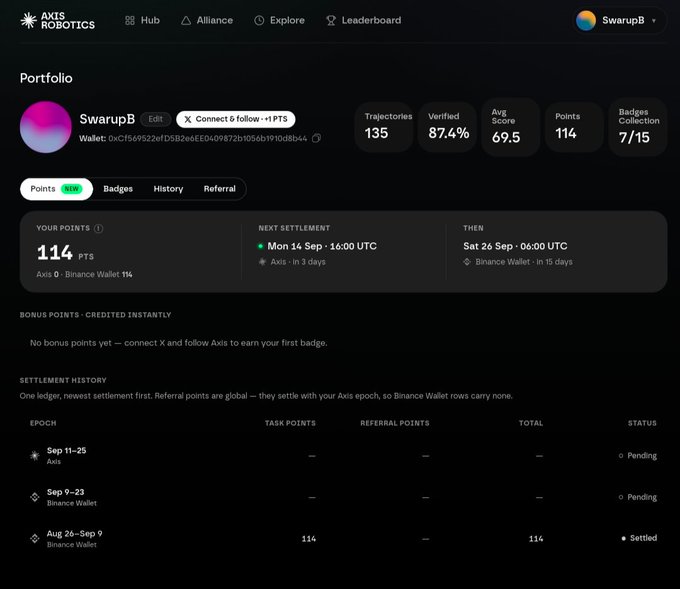Click Settled status for Aug 26–Sep 9
This screenshot has height=589, width=680.
pos(639,538)
